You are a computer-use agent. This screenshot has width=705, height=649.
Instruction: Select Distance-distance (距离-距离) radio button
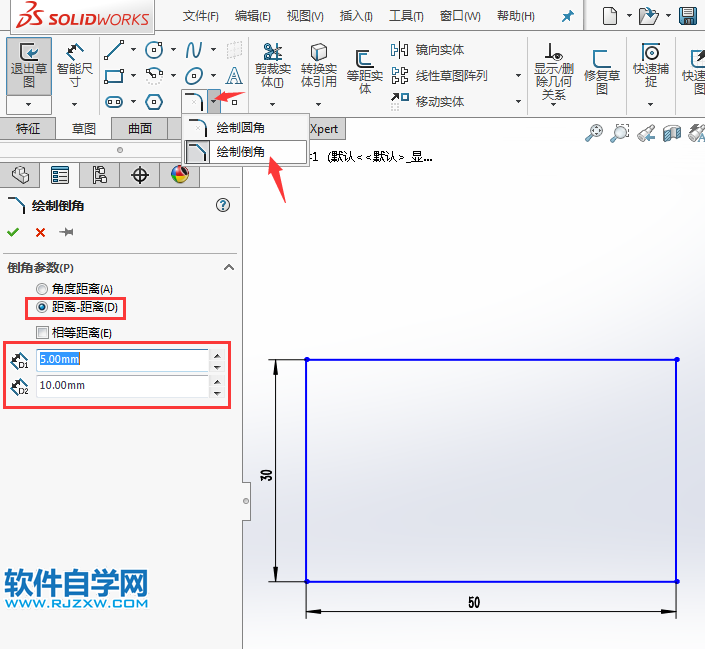pos(42,307)
